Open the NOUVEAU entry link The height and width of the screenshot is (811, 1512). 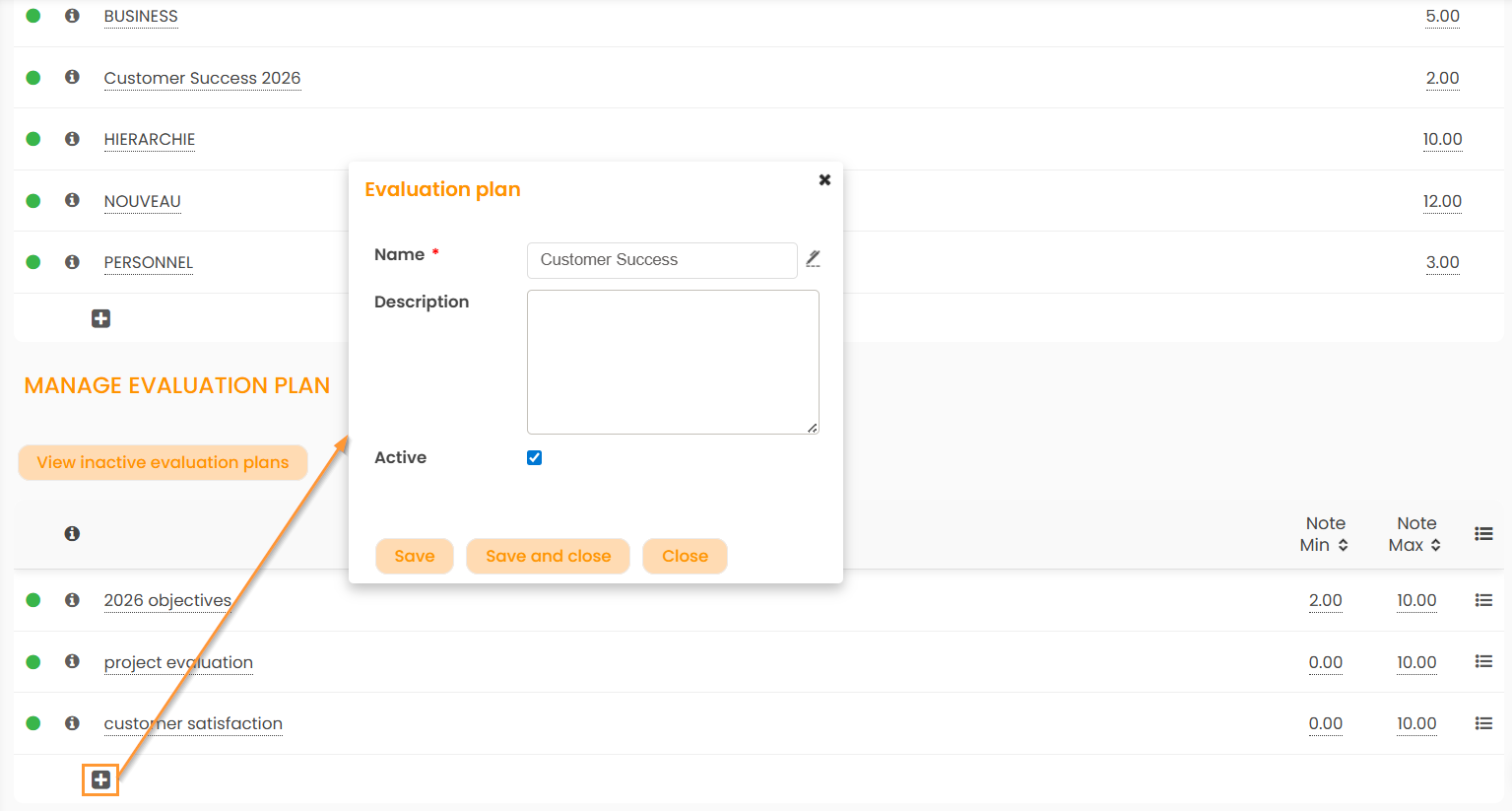142,201
